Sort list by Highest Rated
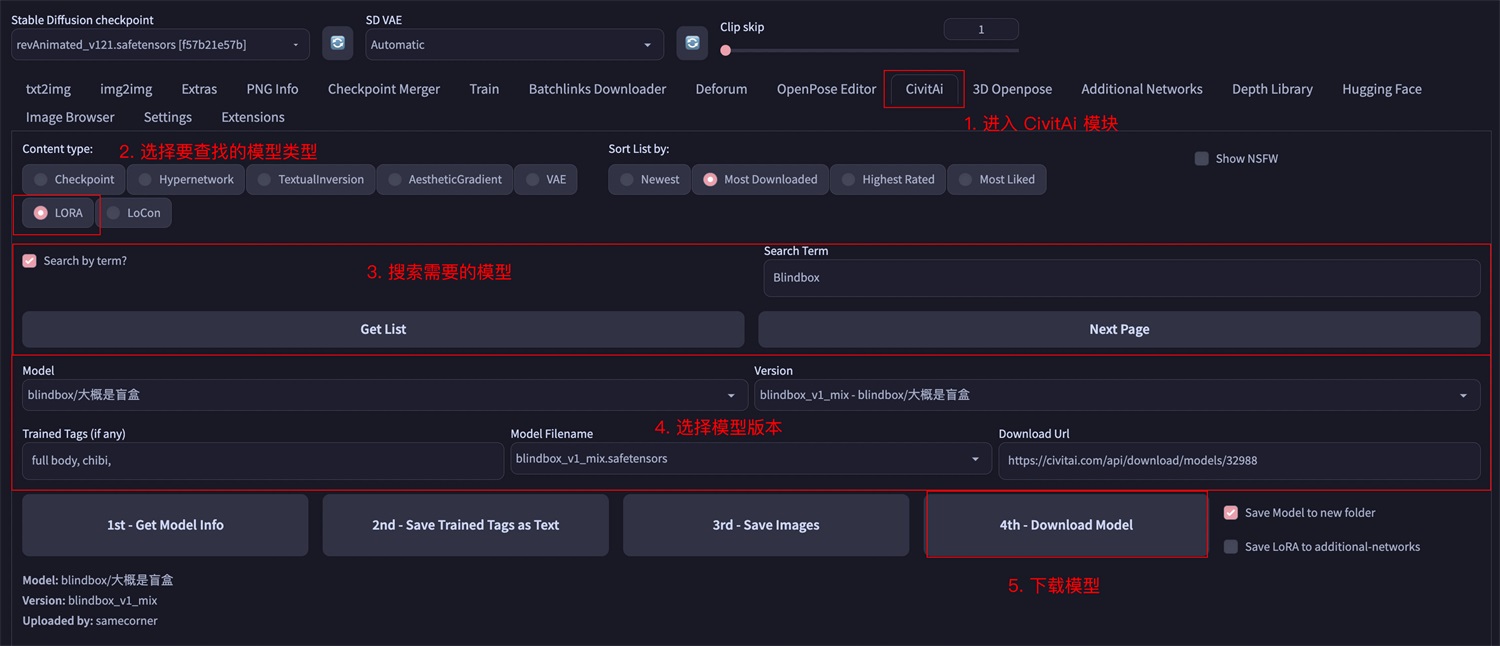The height and width of the screenshot is (646, 1500). point(887,180)
